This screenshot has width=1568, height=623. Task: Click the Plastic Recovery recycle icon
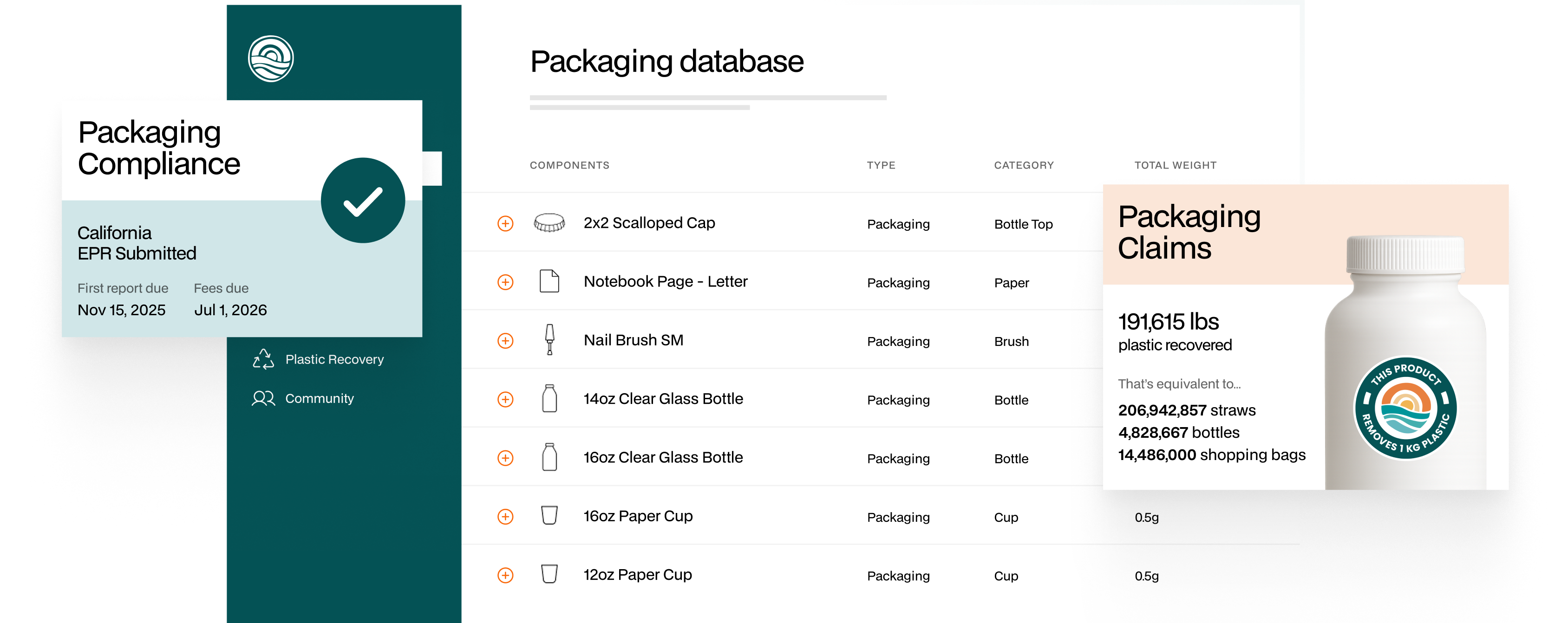tap(263, 359)
